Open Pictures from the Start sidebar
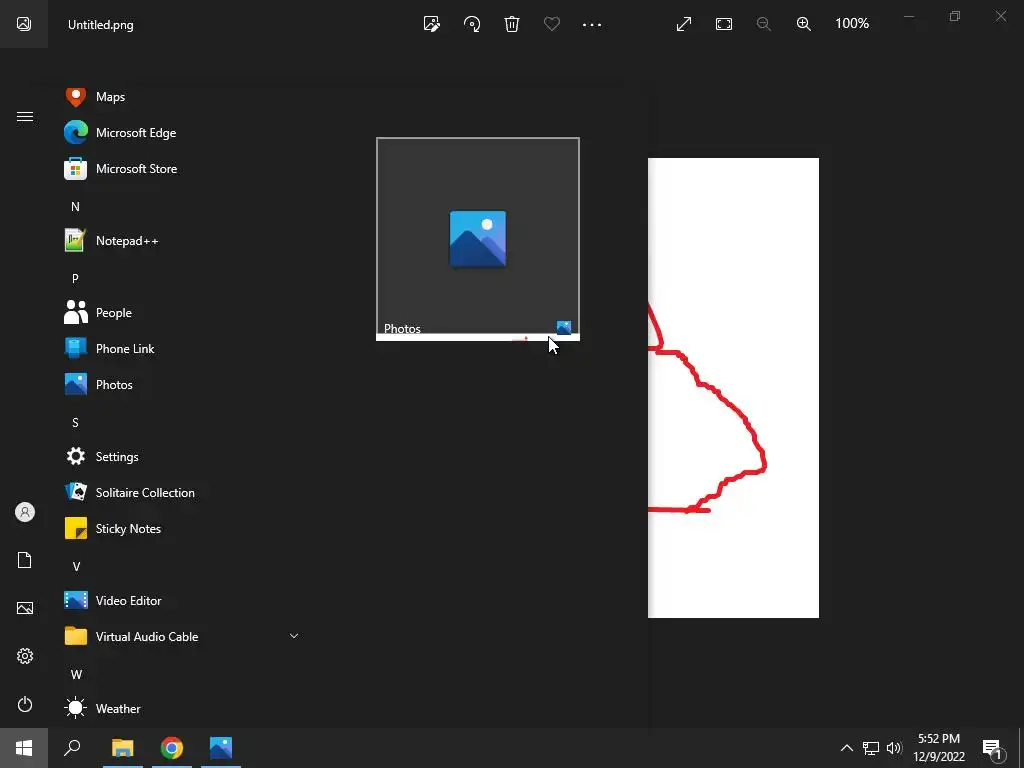 pos(25,608)
